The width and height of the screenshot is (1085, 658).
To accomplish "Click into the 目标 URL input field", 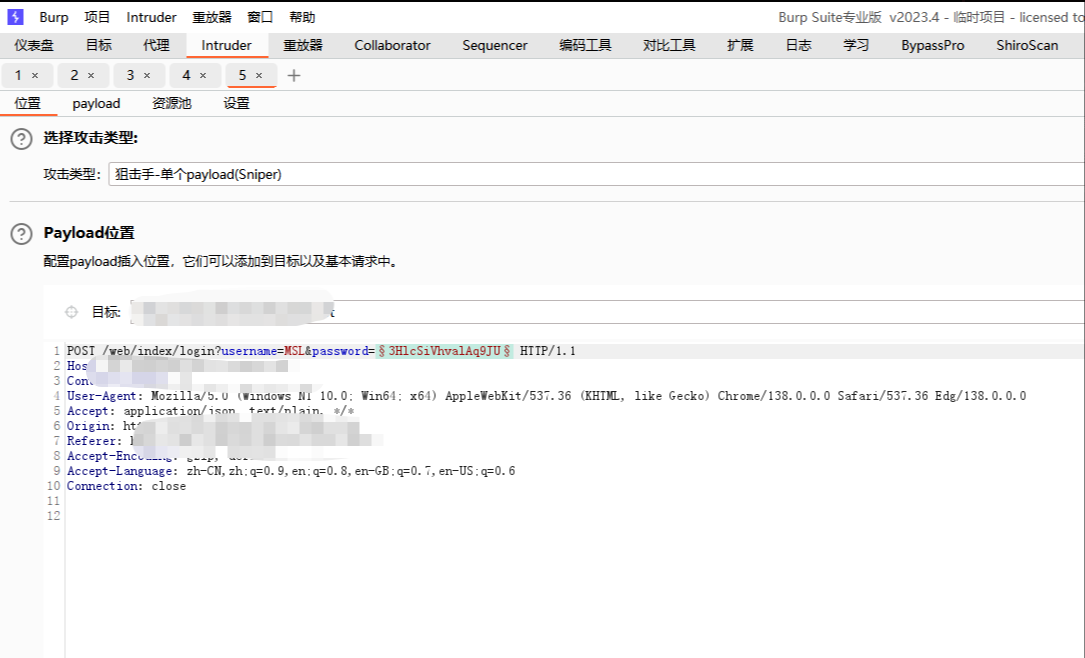I will (608, 312).
